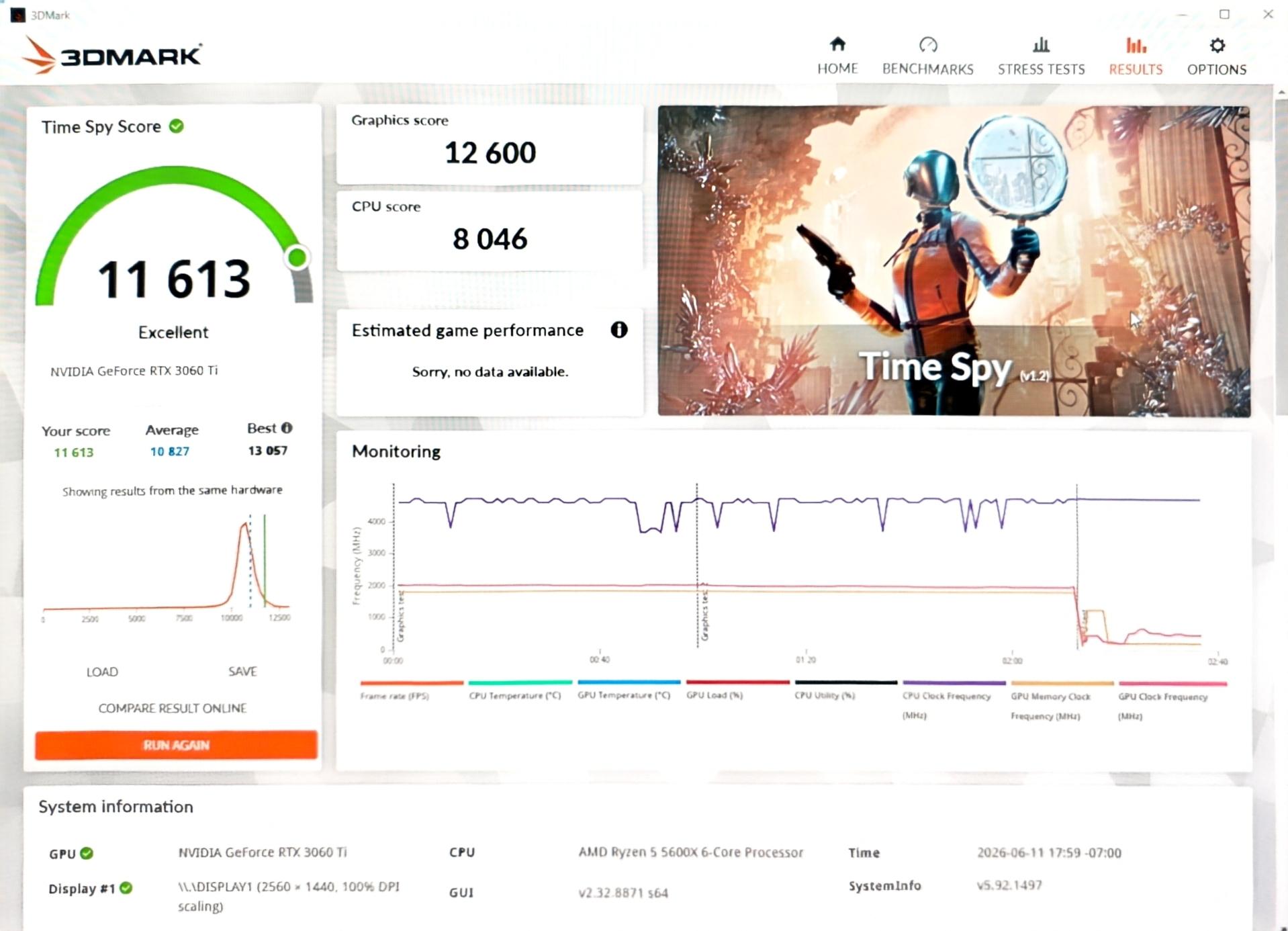The image size is (1288, 931).
Task: Click the Best score info icon
Action: pos(287,428)
